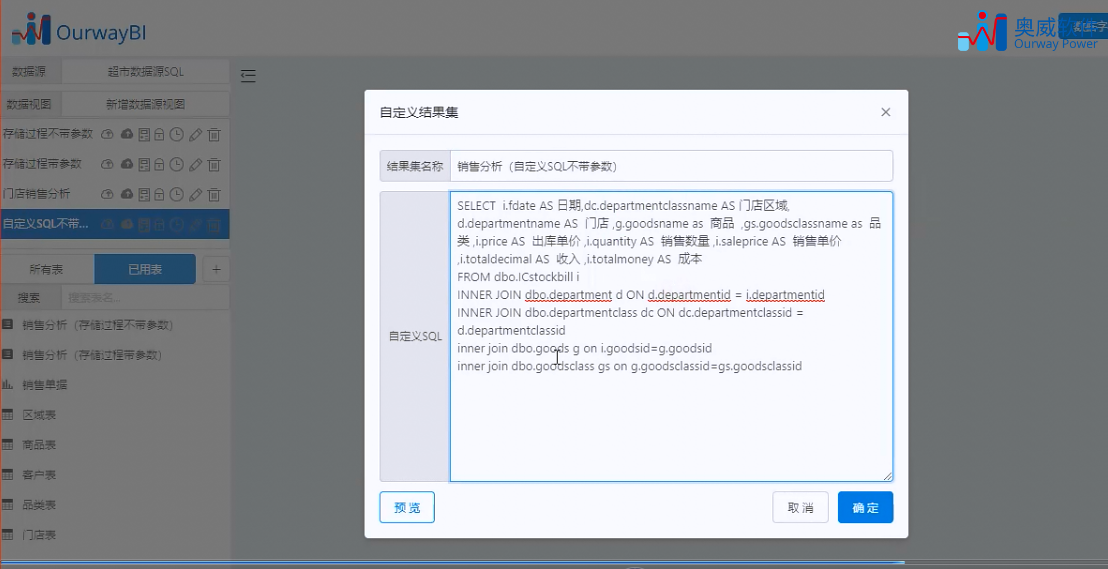Viewport: 1108px width, 569px height.
Task: Click the 数据视图 label
Action: pos(30,104)
